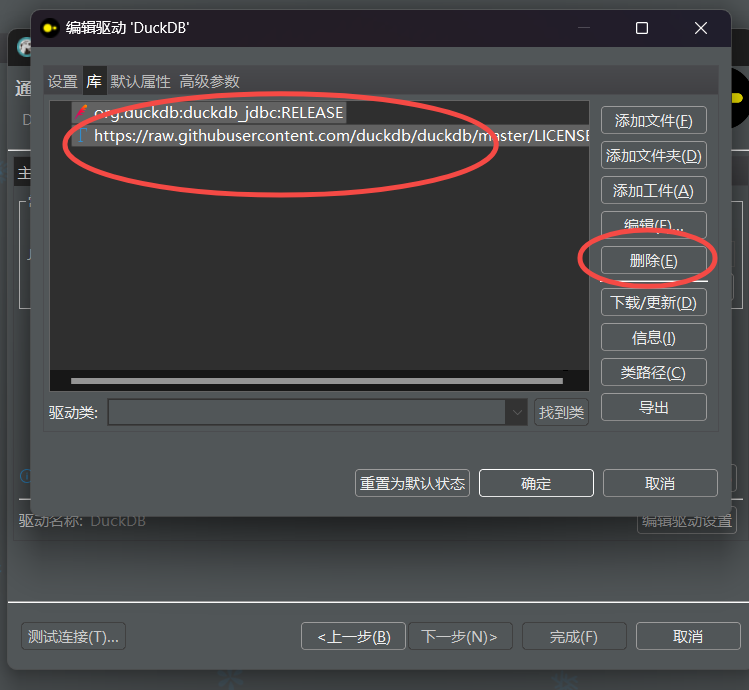Switch to the 库 tab
The image size is (749, 690).
tap(94, 81)
